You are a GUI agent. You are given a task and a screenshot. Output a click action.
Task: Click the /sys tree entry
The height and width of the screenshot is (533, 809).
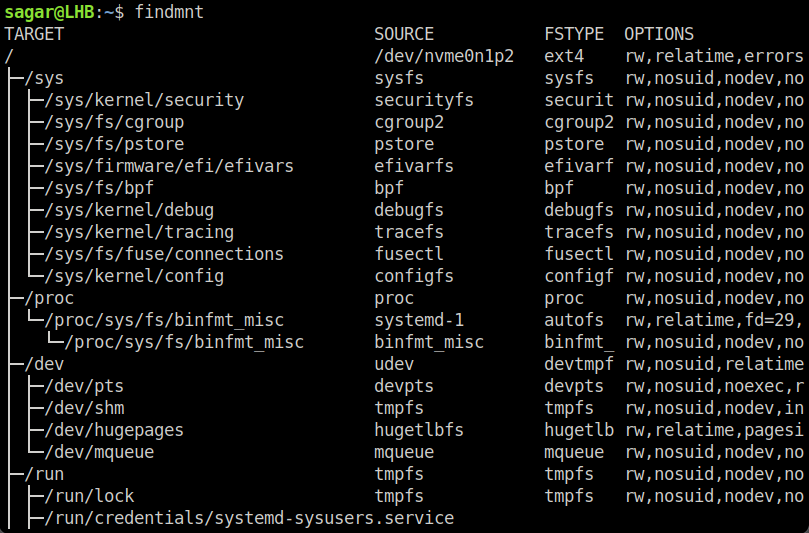[44, 78]
